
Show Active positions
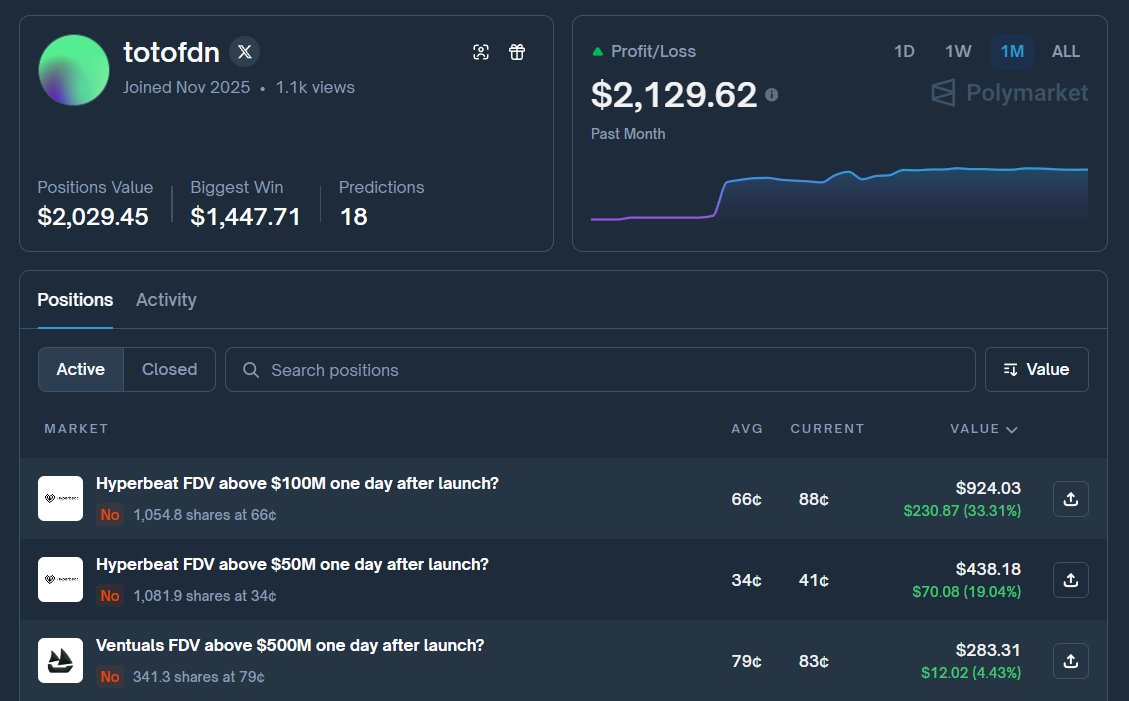click(81, 369)
